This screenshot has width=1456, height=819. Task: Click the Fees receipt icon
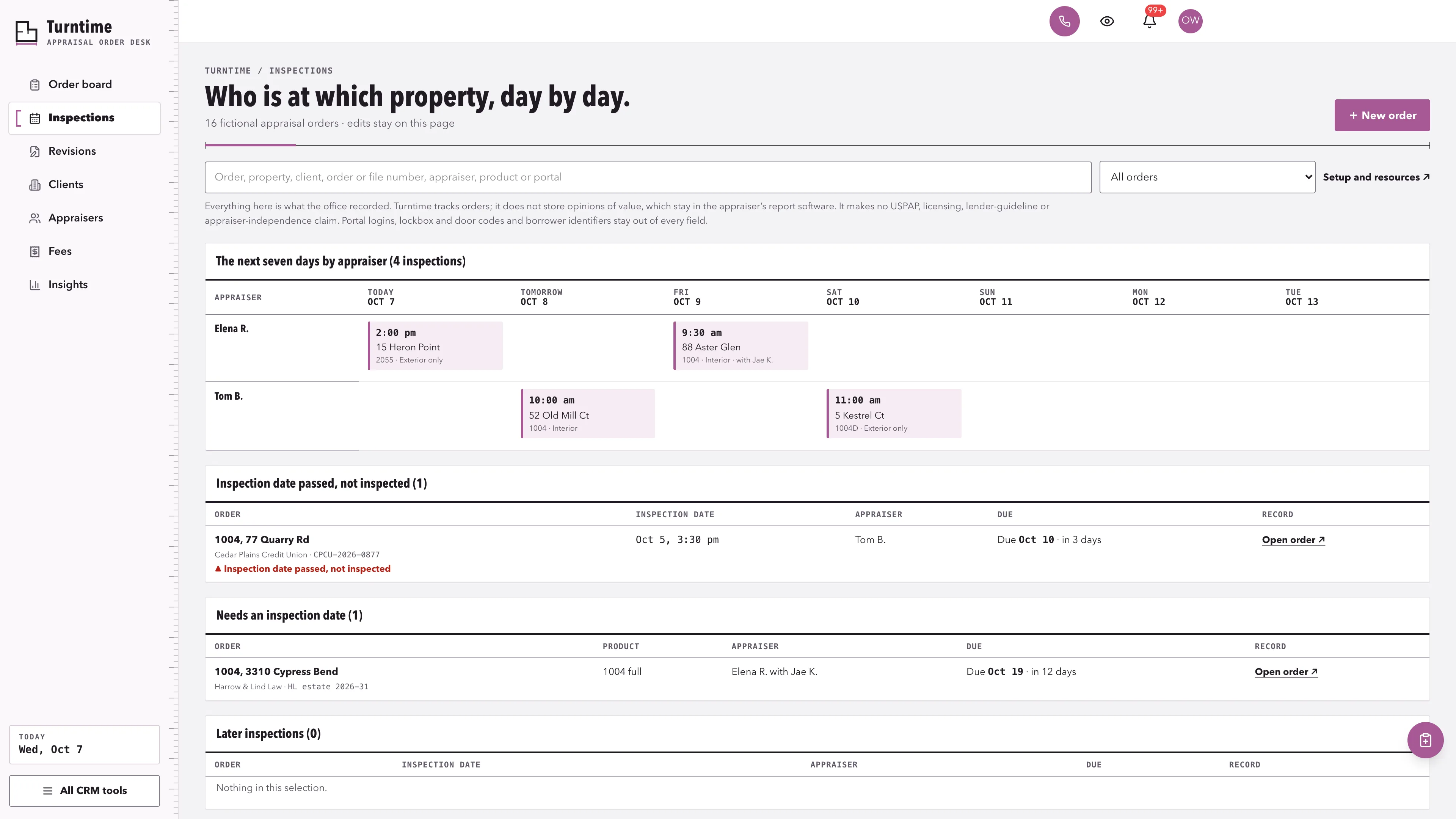(x=35, y=251)
